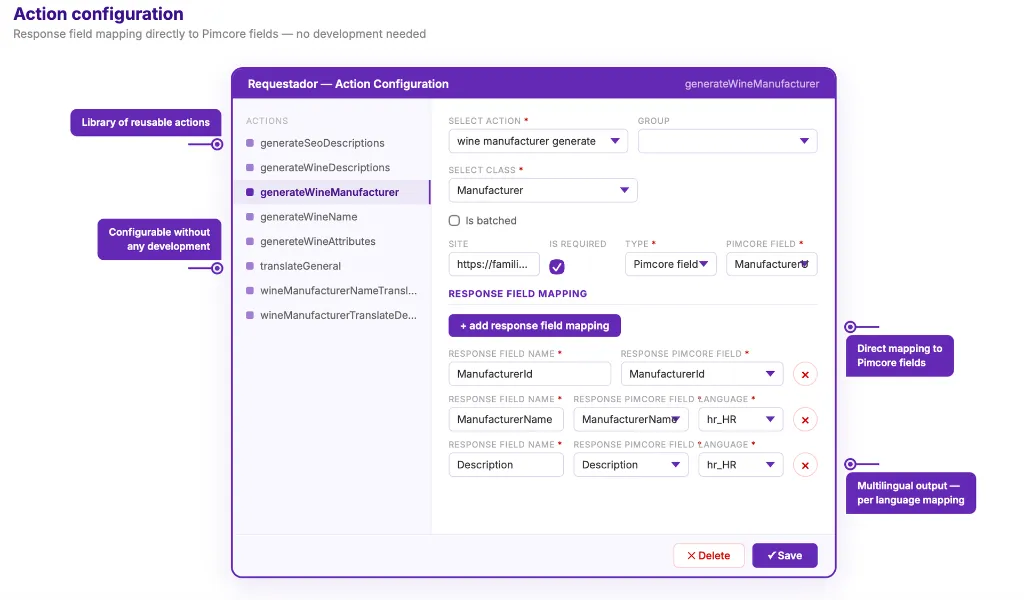Click '+ add response field mapping' button
Viewport: 1024px width, 600px height.
(x=534, y=326)
